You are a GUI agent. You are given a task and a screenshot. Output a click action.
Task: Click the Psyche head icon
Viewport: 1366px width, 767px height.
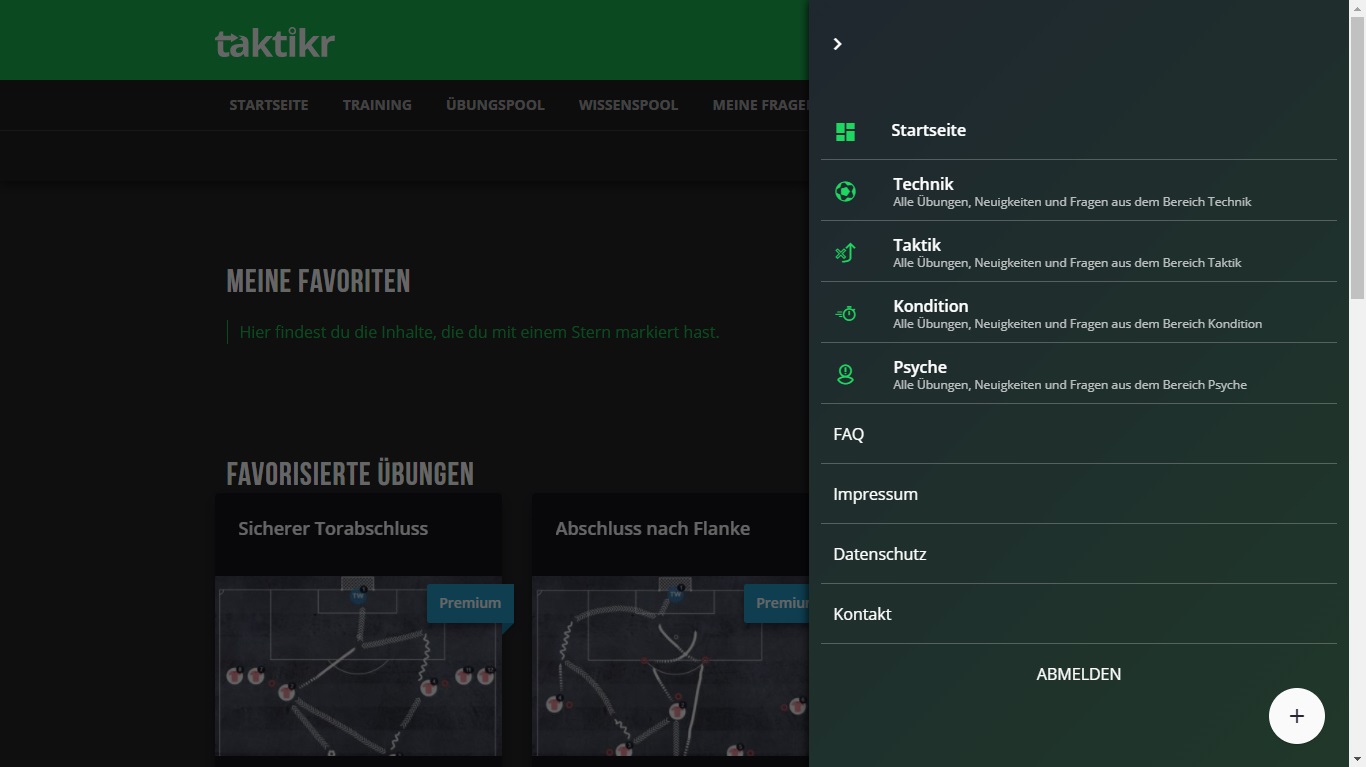(845, 374)
